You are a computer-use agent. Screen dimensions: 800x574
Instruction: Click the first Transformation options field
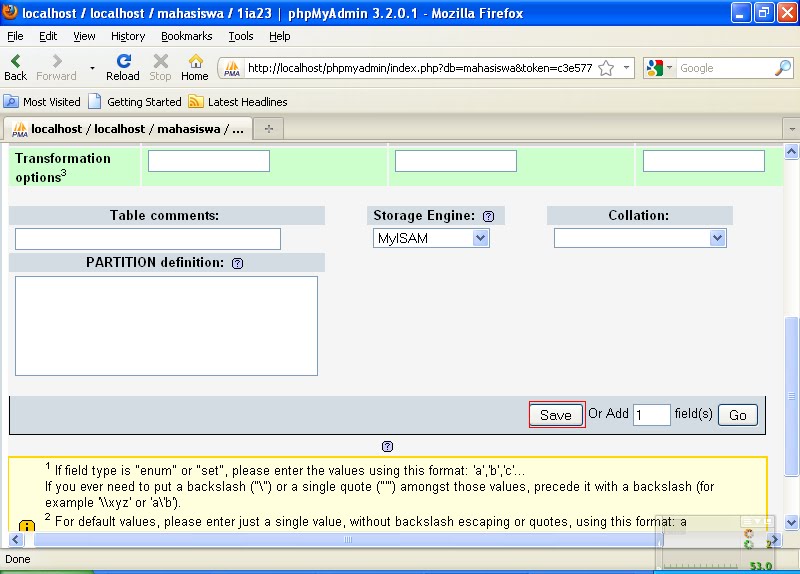tap(209, 161)
